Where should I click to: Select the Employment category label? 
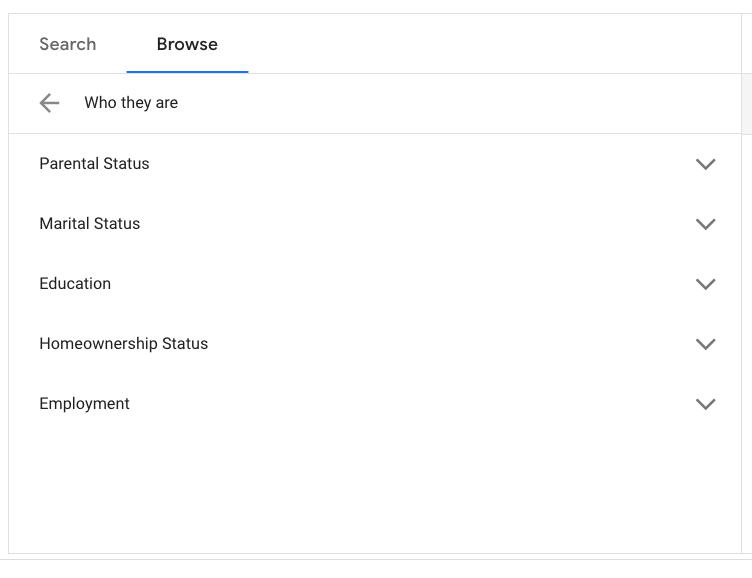pos(84,404)
